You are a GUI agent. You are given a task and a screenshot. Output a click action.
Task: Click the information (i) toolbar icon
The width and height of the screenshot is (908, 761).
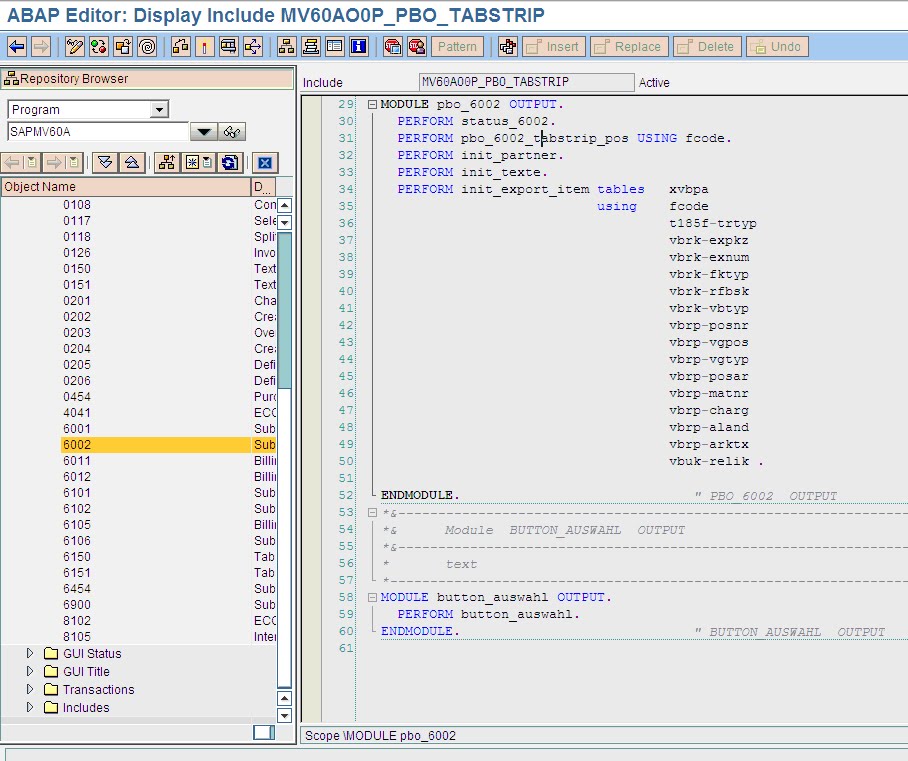[358, 46]
